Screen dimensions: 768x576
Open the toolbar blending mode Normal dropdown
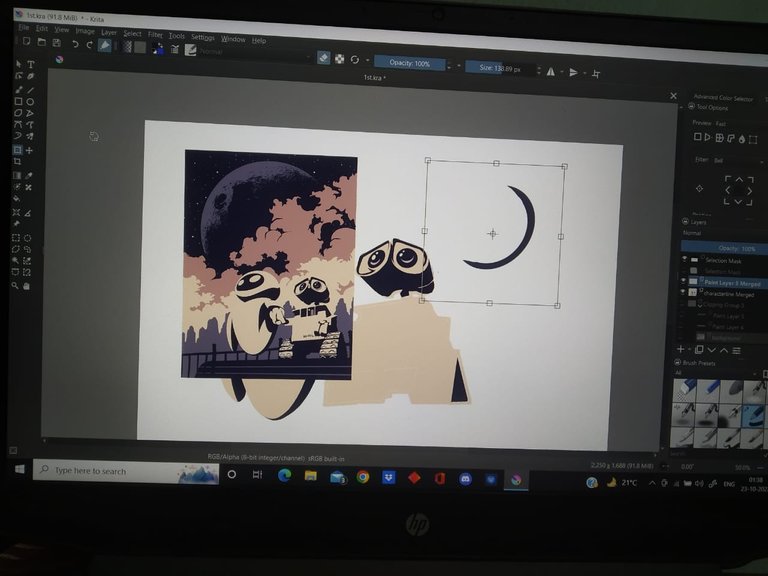click(255, 53)
